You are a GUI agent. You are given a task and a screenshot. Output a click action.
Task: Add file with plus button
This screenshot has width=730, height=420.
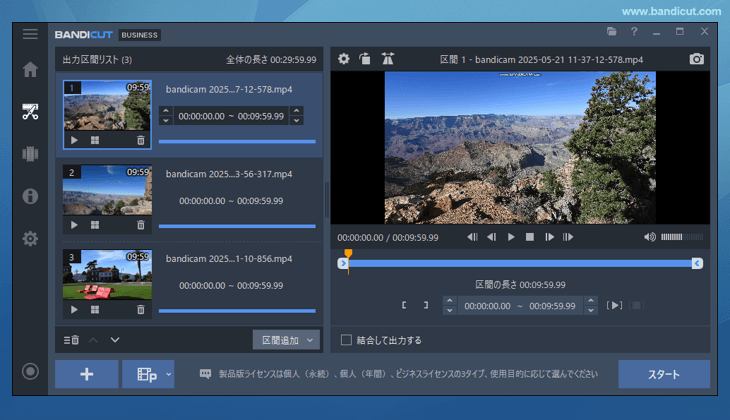pyautogui.click(x=87, y=374)
